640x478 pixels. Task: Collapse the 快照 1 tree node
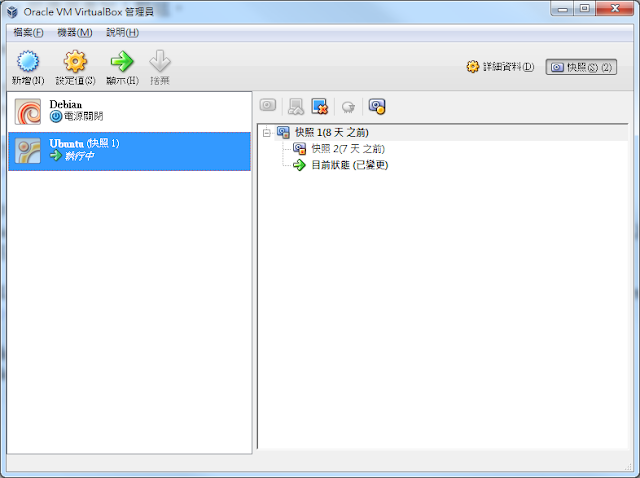click(x=267, y=133)
